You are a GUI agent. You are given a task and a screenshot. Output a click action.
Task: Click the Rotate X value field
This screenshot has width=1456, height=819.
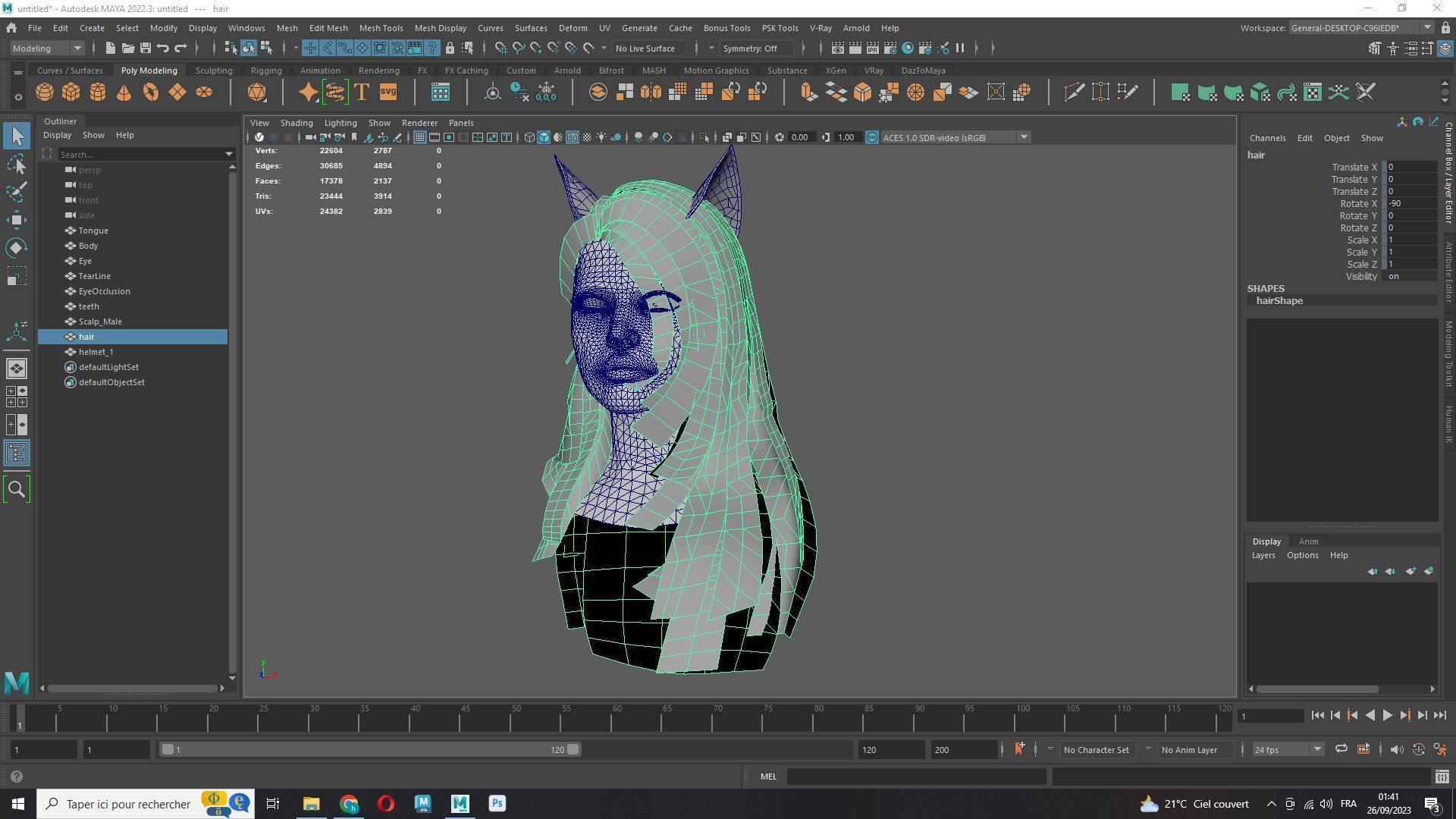click(1410, 204)
